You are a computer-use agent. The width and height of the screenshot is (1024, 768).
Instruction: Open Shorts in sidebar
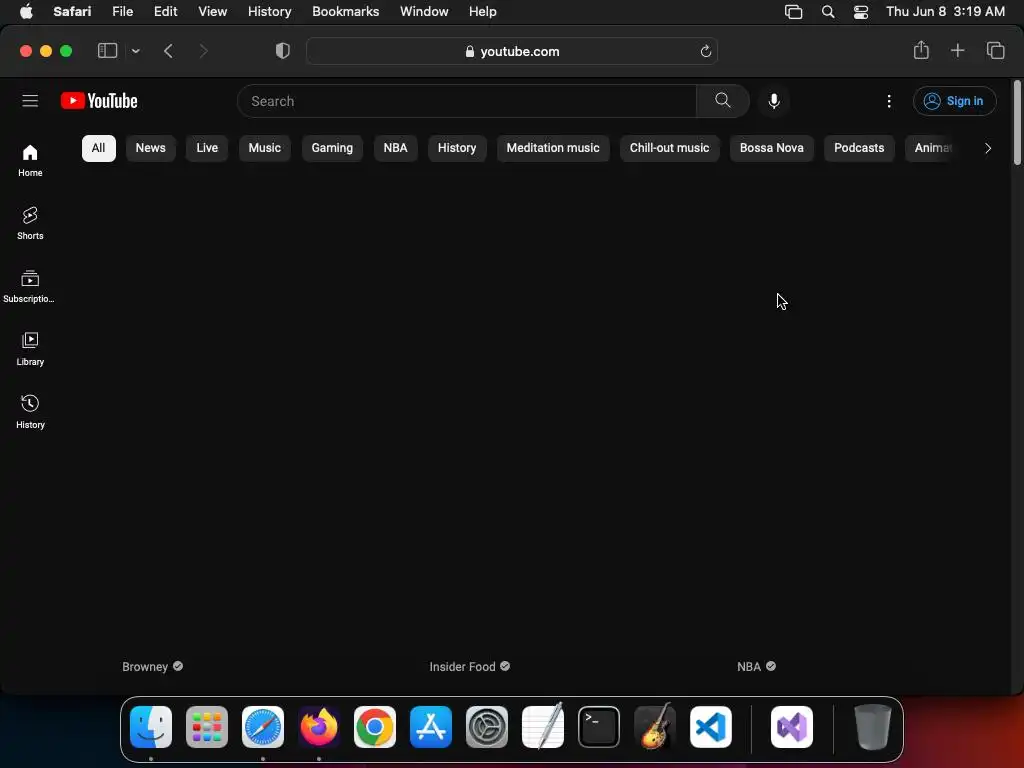[x=30, y=223]
